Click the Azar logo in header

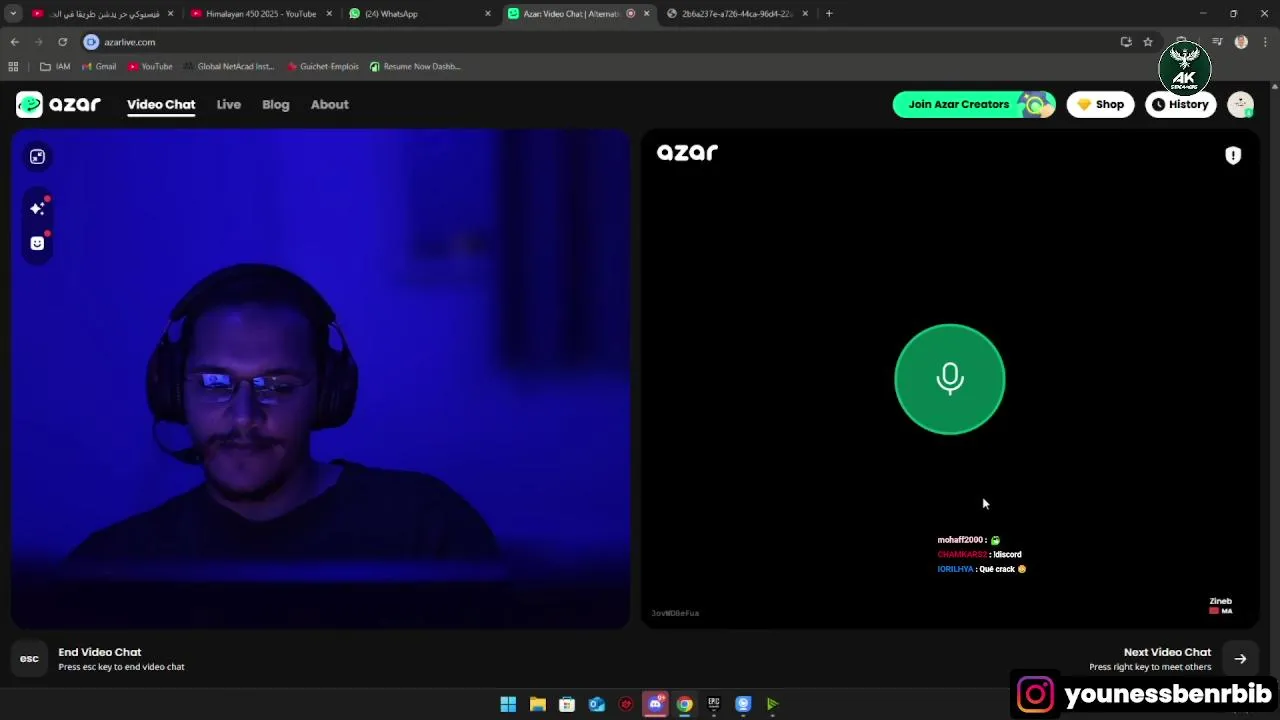pyautogui.click(x=58, y=104)
